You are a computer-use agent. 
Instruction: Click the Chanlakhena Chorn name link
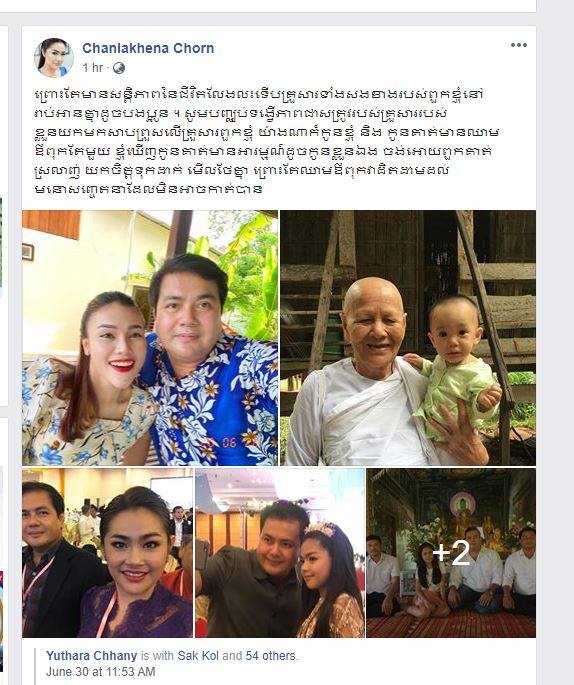point(148,48)
